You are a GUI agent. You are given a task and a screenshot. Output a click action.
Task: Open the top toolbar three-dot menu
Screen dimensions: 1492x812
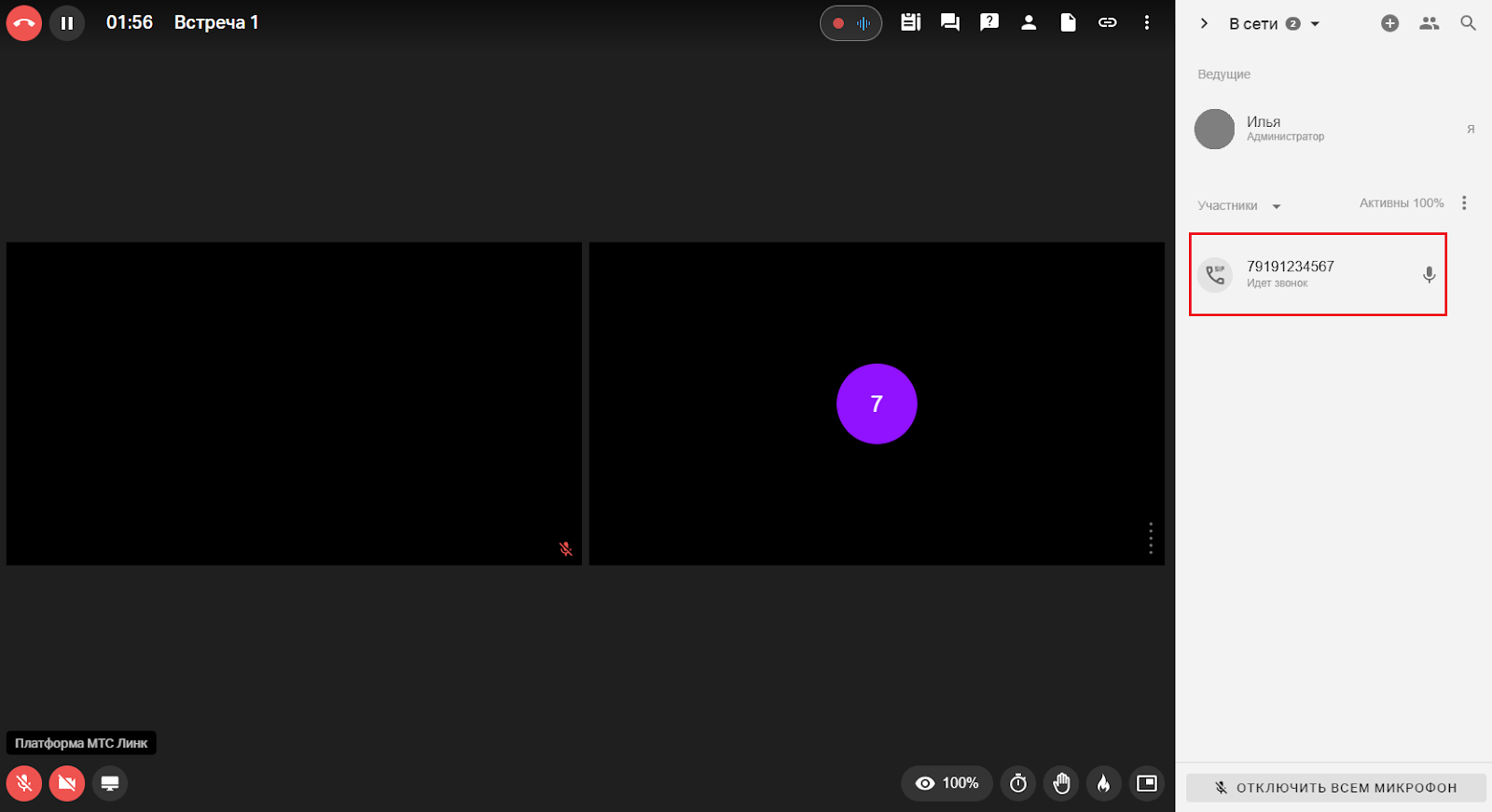[x=1146, y=22]
